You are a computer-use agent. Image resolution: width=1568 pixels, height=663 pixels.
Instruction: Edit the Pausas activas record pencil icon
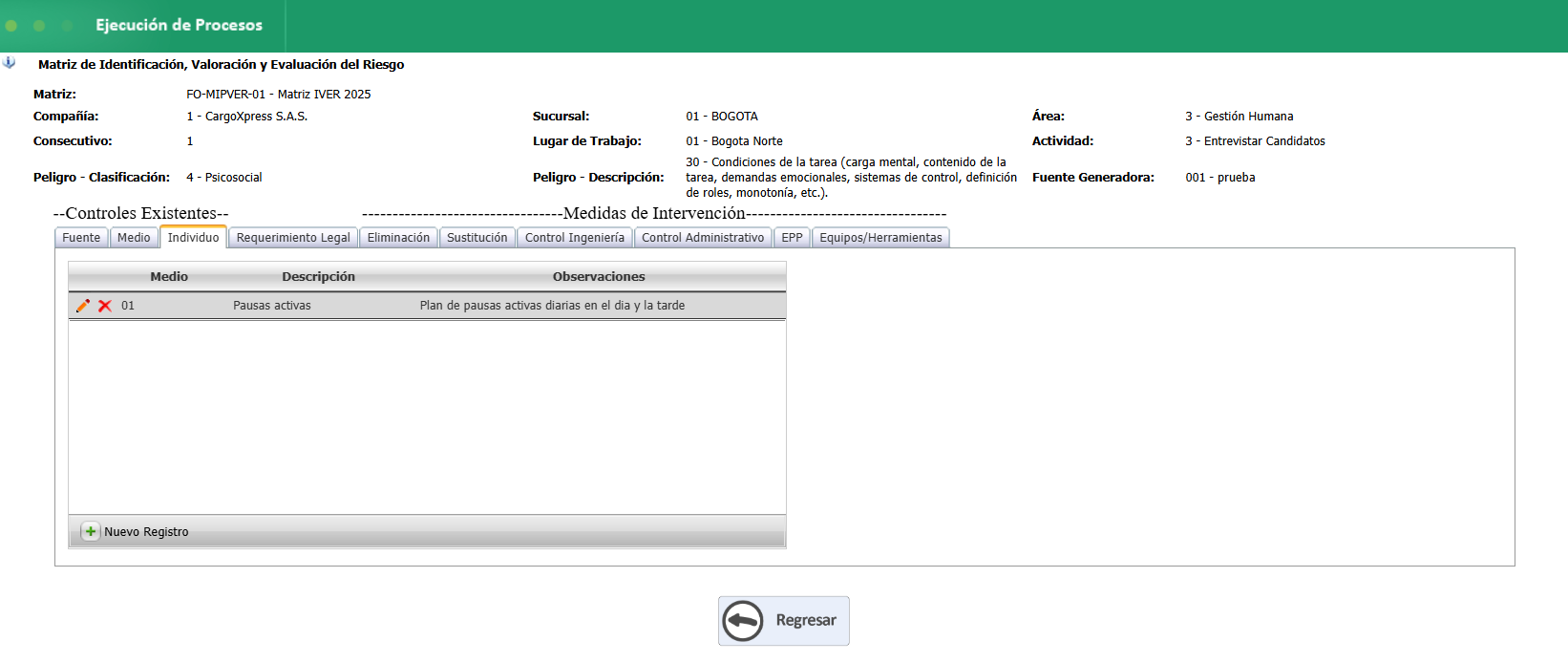click(x=83, y=306)
